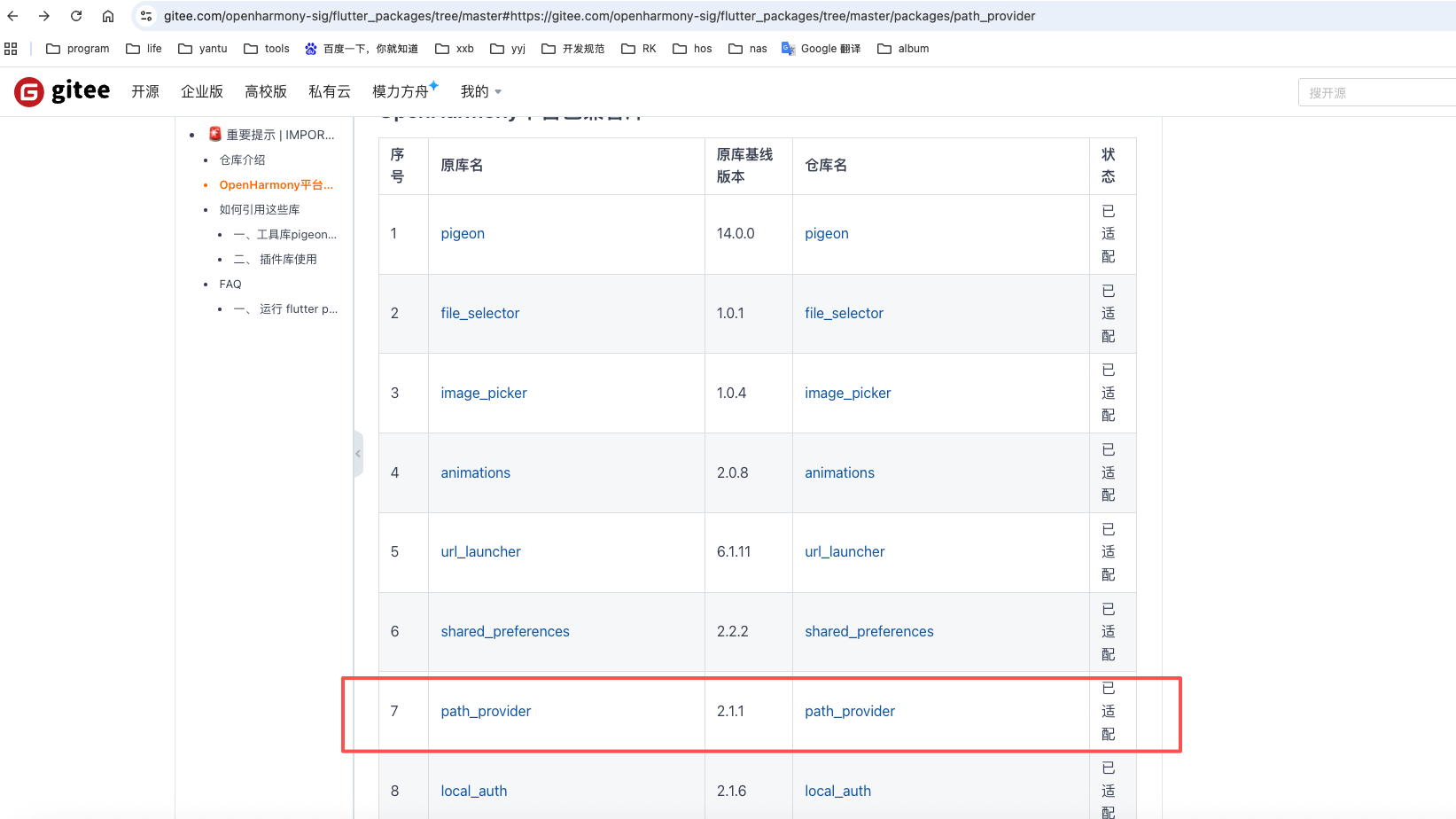Collapse the sidebar using the chevron handle
This screenshot has width=1456, height=819.
click(358, 454)
